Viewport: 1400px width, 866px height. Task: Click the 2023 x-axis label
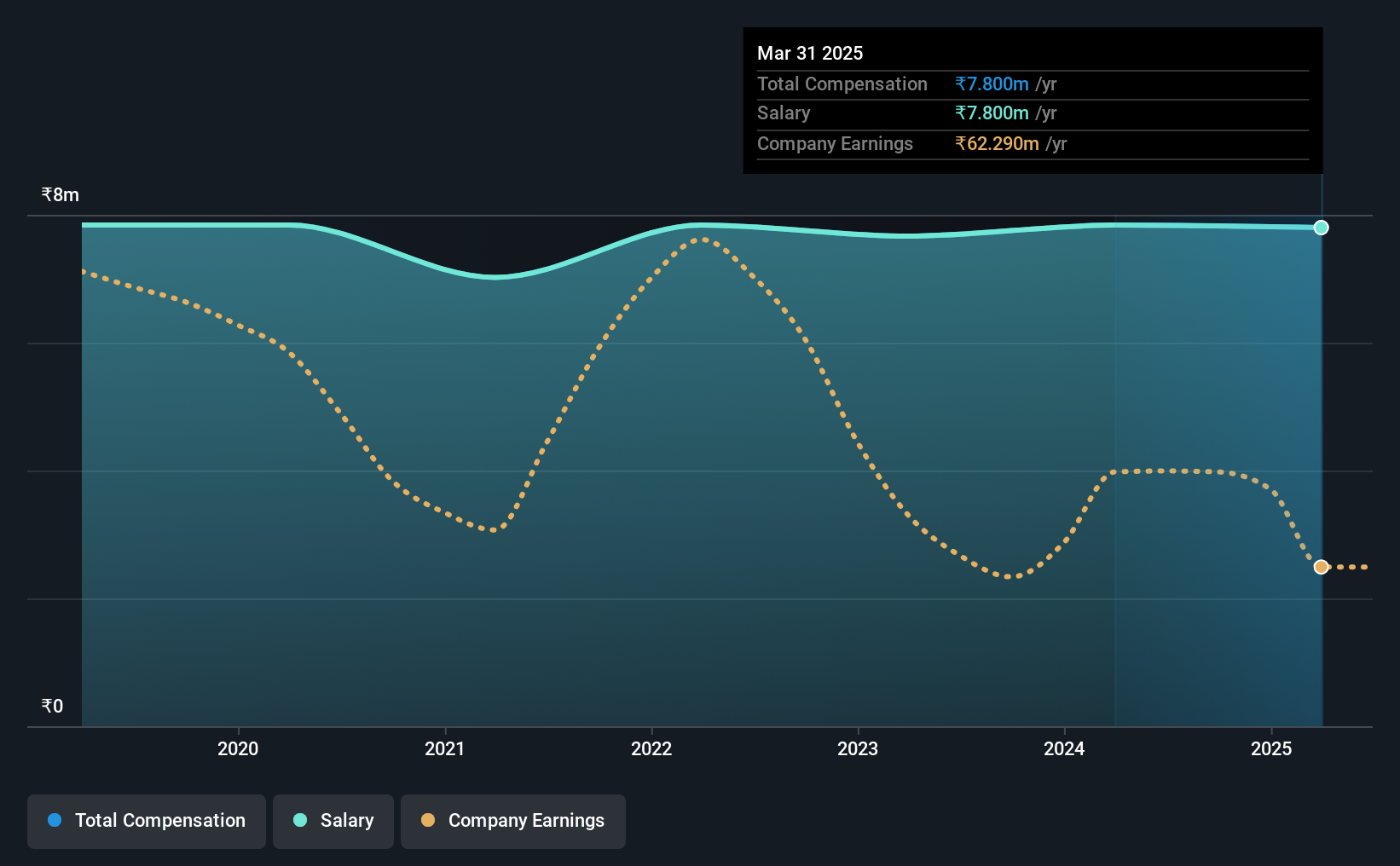858,748
